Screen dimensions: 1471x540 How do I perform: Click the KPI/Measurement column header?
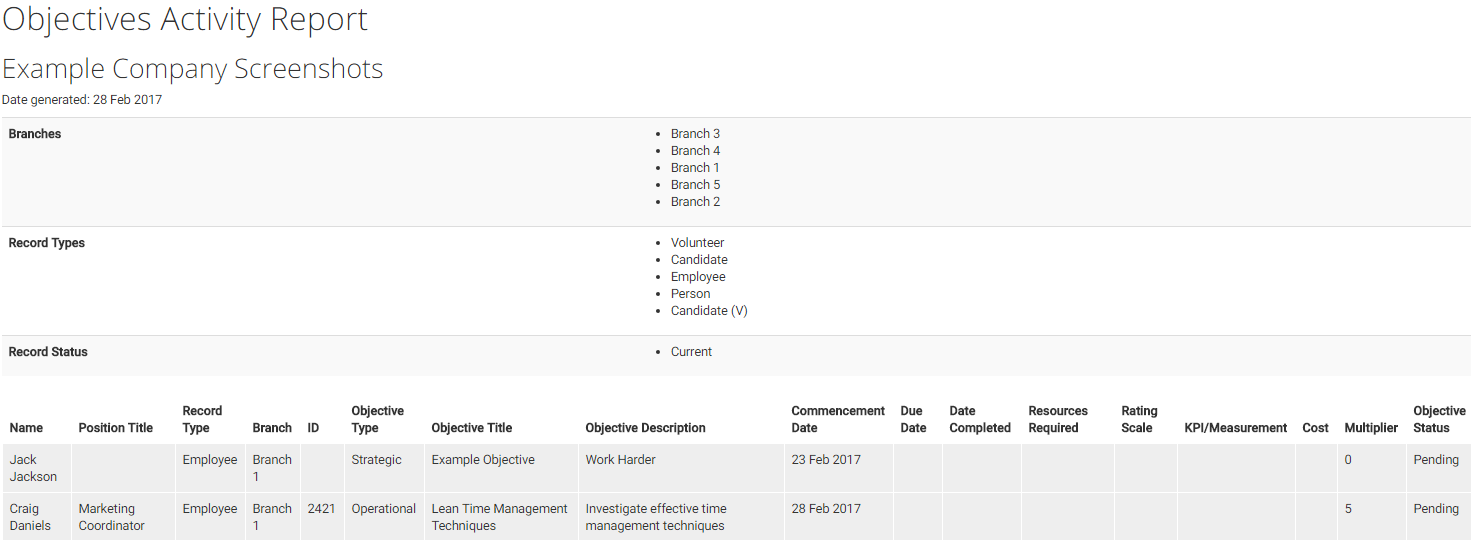tap(1236, 428)
